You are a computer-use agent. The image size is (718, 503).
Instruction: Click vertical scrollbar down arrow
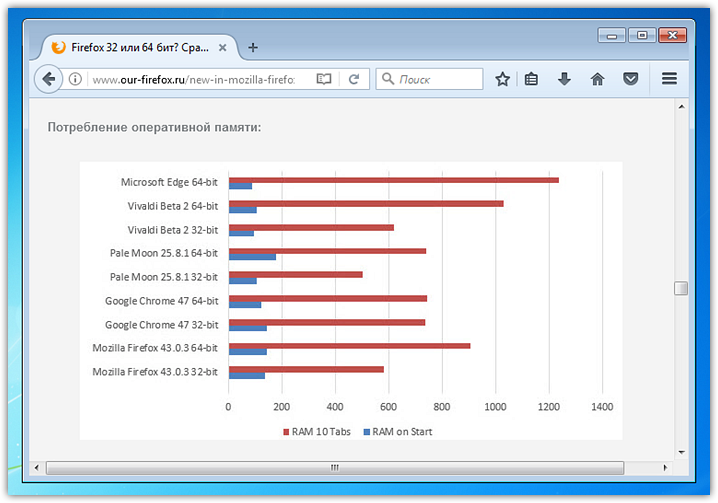[x=681, y=452]
